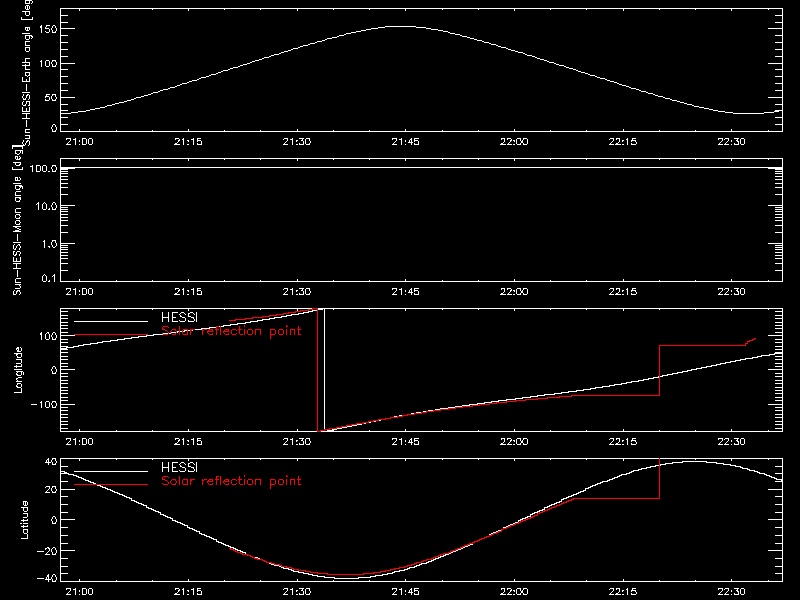800x600 pixels.
Task: Select the 50 tick on Earth angle axis
Action: tap(51, 97)
